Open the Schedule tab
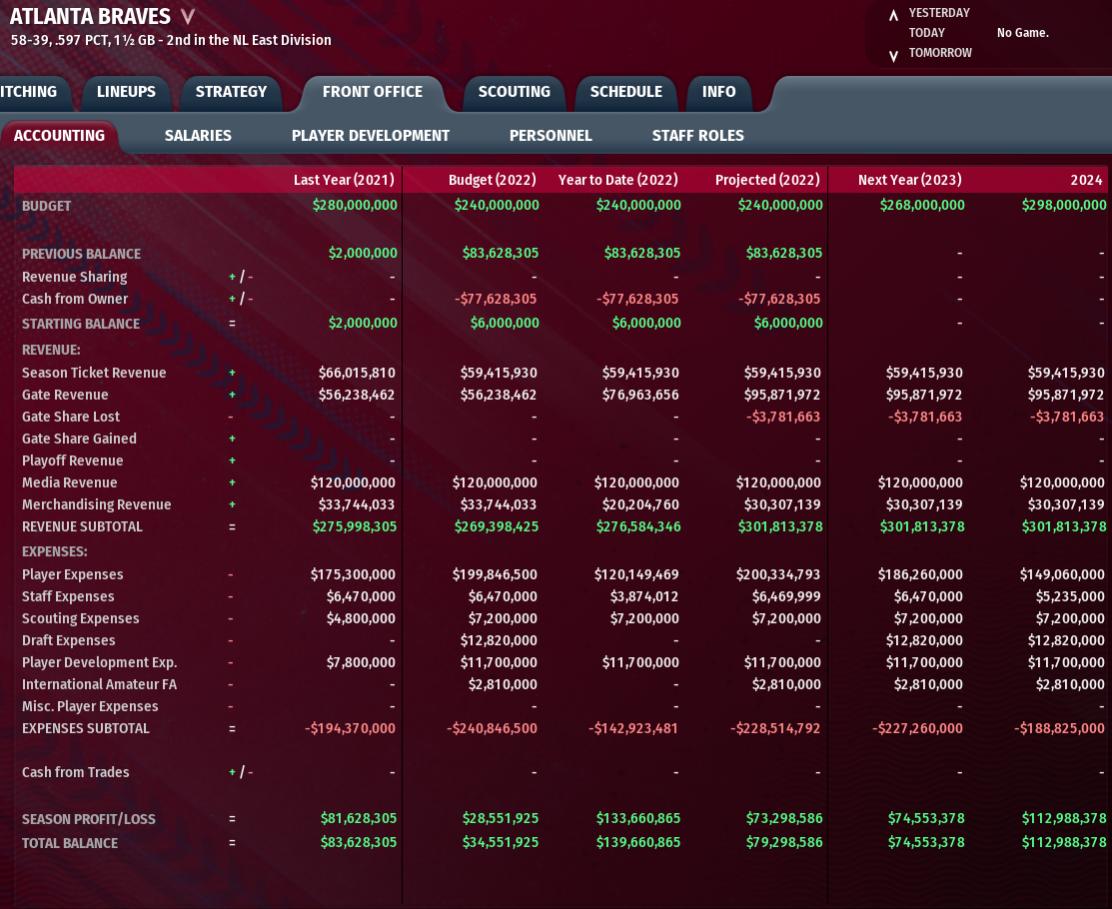 [x=626, y=91]
